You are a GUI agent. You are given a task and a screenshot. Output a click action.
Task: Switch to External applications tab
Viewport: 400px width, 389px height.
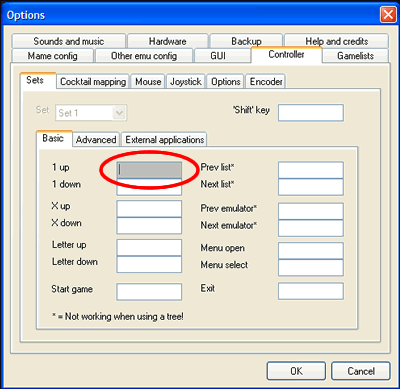pyautogui.click(x=164, y=140)
